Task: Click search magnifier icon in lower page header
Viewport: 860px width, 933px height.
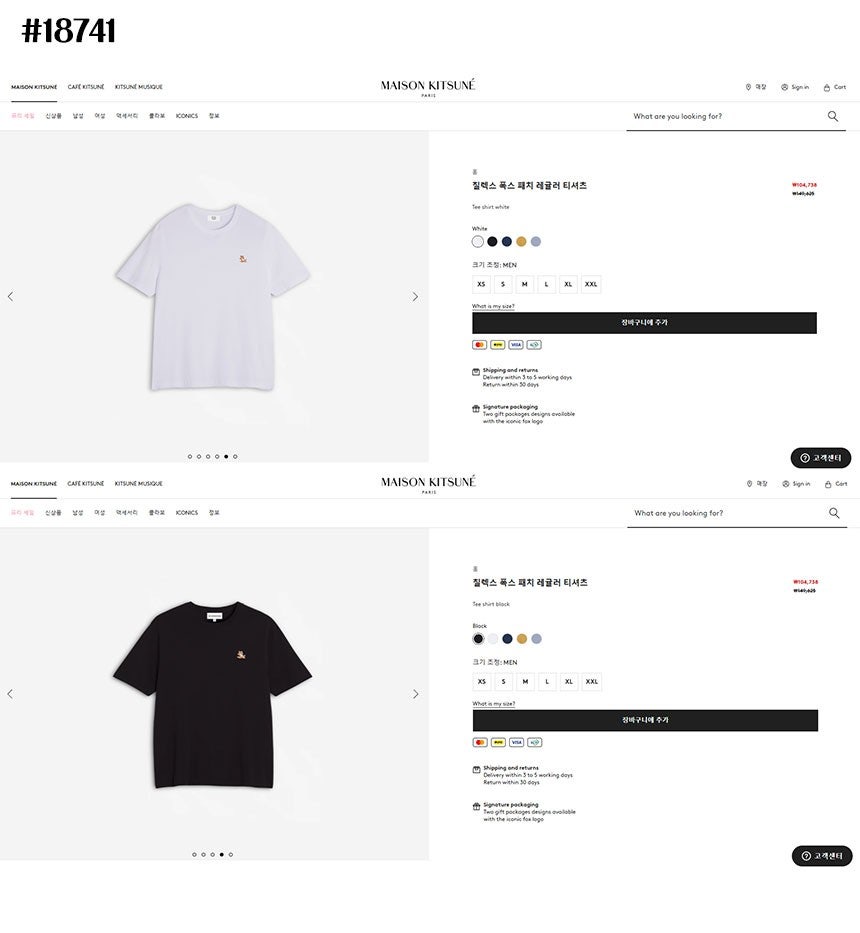Action: 834,513
